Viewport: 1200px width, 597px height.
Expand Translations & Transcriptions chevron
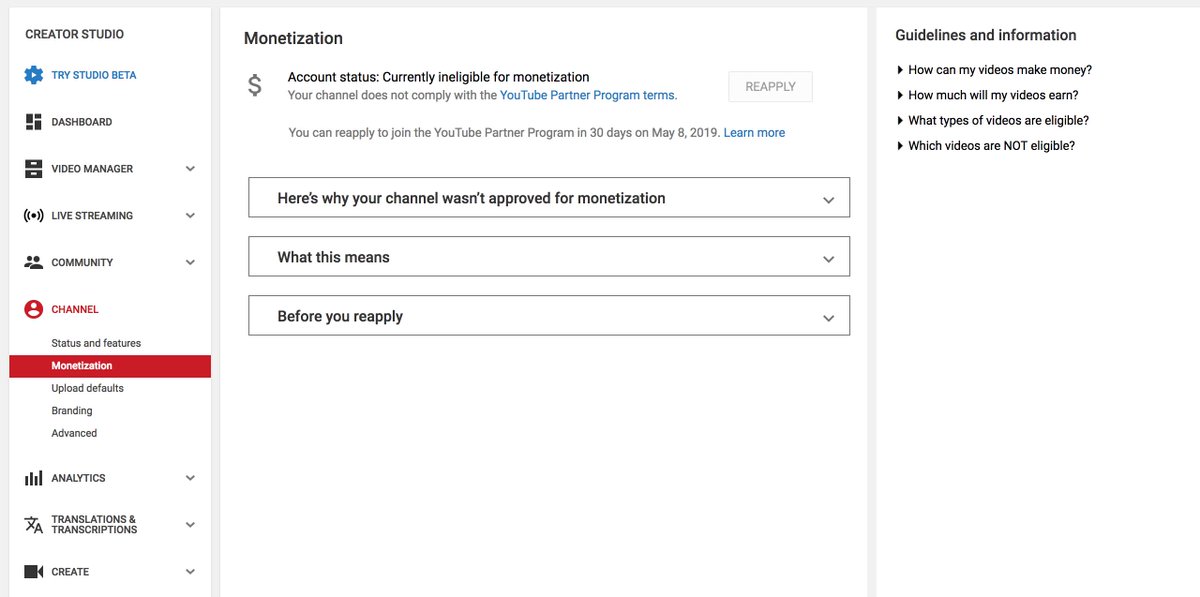pos(190,525)
